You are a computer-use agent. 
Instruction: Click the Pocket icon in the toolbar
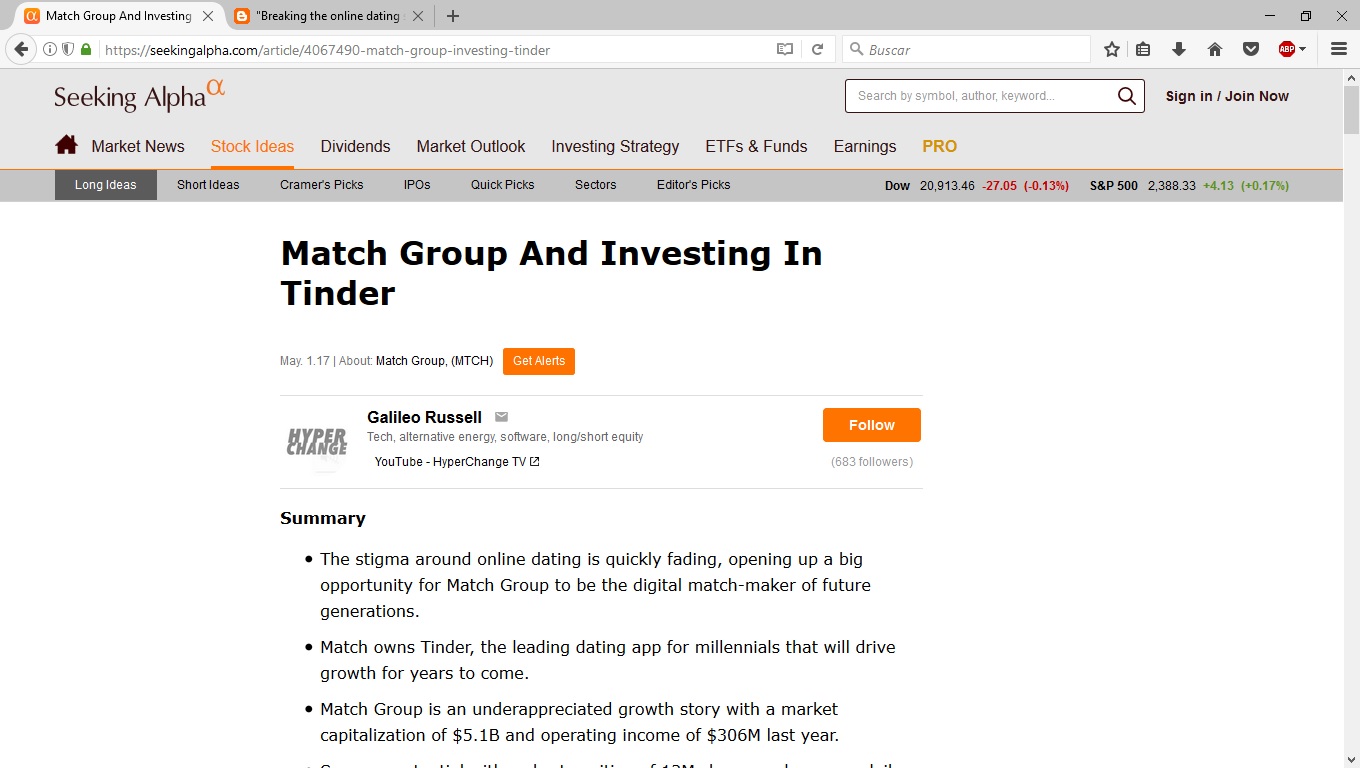1250,49
